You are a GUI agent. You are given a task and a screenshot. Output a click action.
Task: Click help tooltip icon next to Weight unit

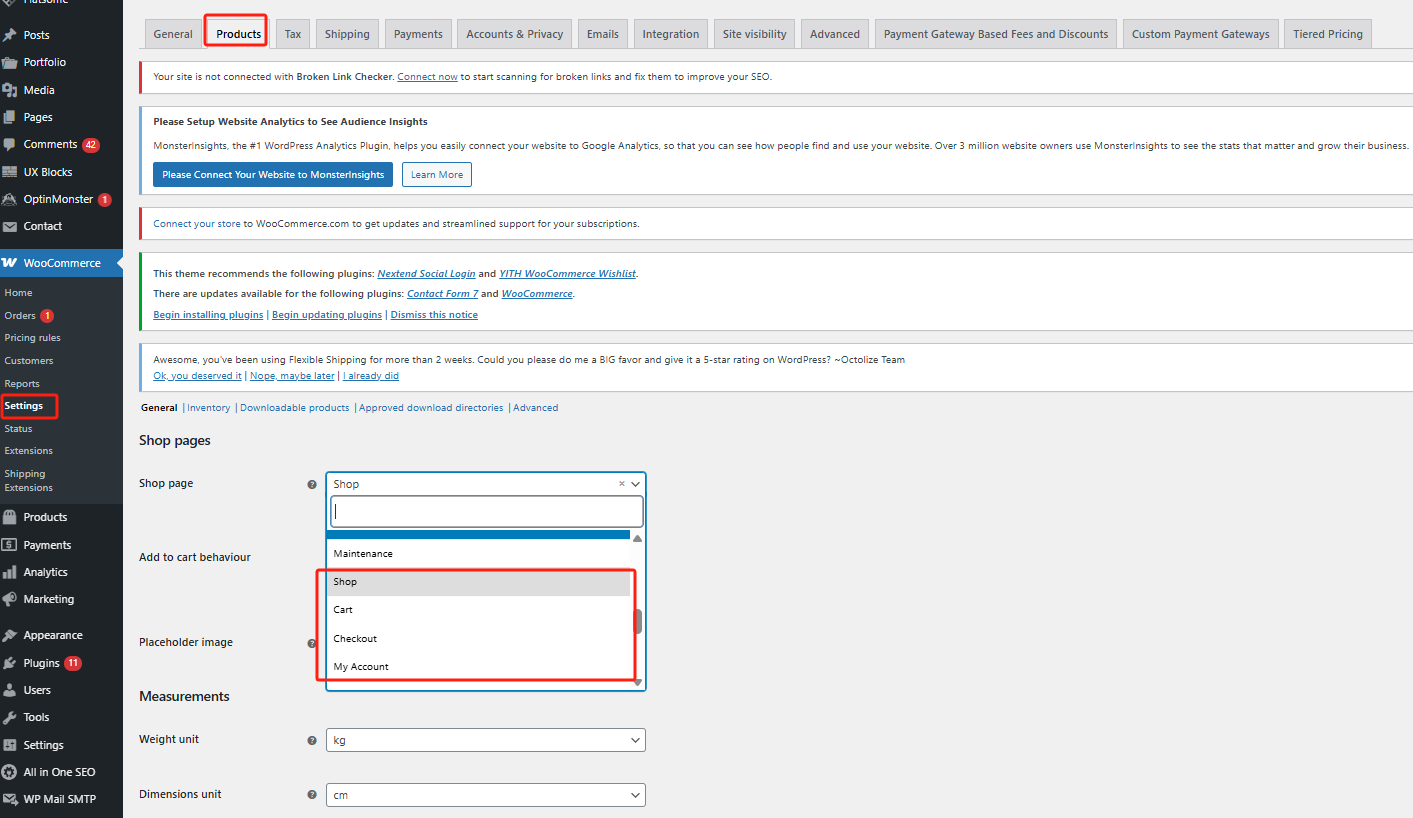(x=311, y=740)
